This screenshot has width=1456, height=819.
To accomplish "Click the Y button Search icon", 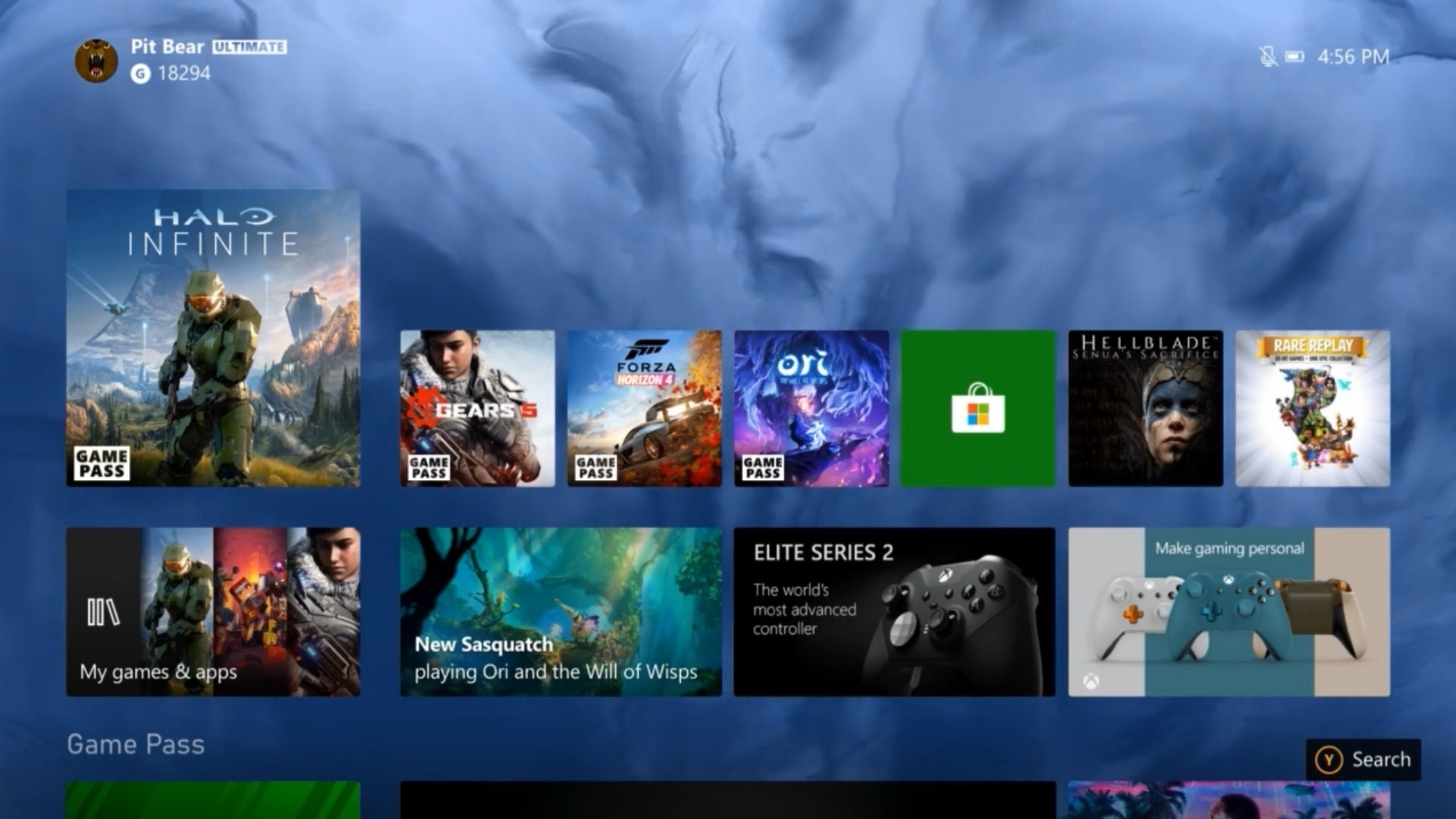I will (x=1329, y=759).
